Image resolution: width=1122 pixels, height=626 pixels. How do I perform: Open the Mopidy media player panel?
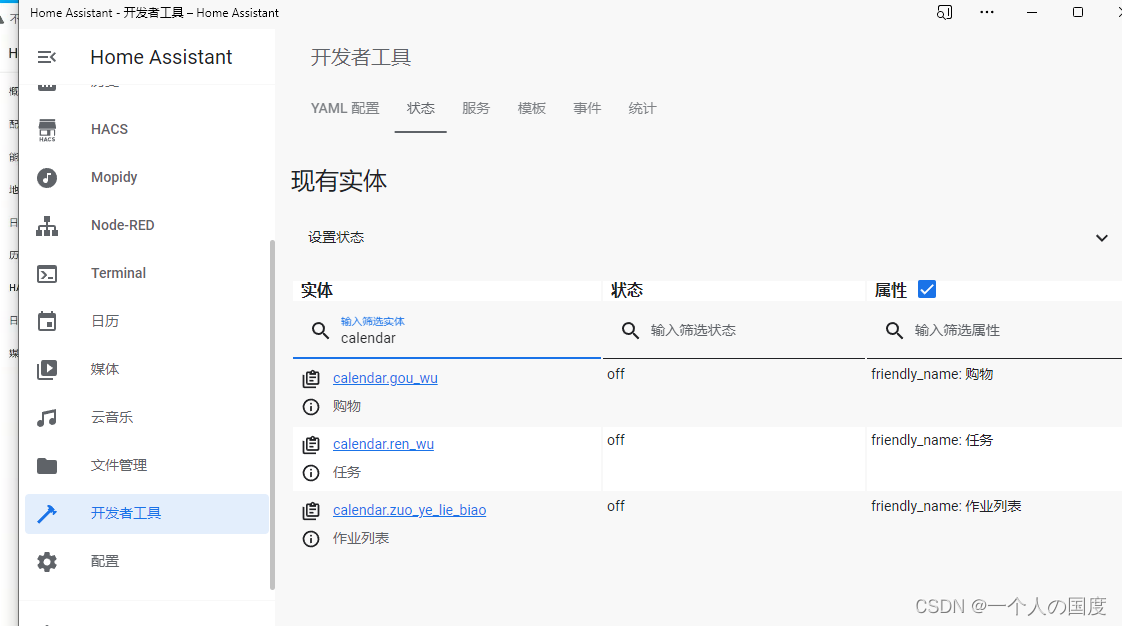point(113,177)
